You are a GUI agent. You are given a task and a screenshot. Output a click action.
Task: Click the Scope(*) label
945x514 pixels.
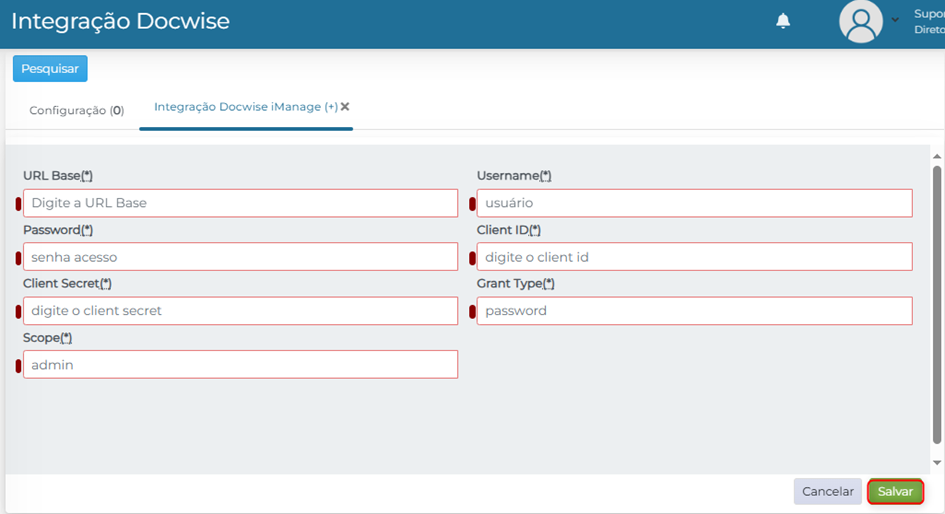click(48, 338)
